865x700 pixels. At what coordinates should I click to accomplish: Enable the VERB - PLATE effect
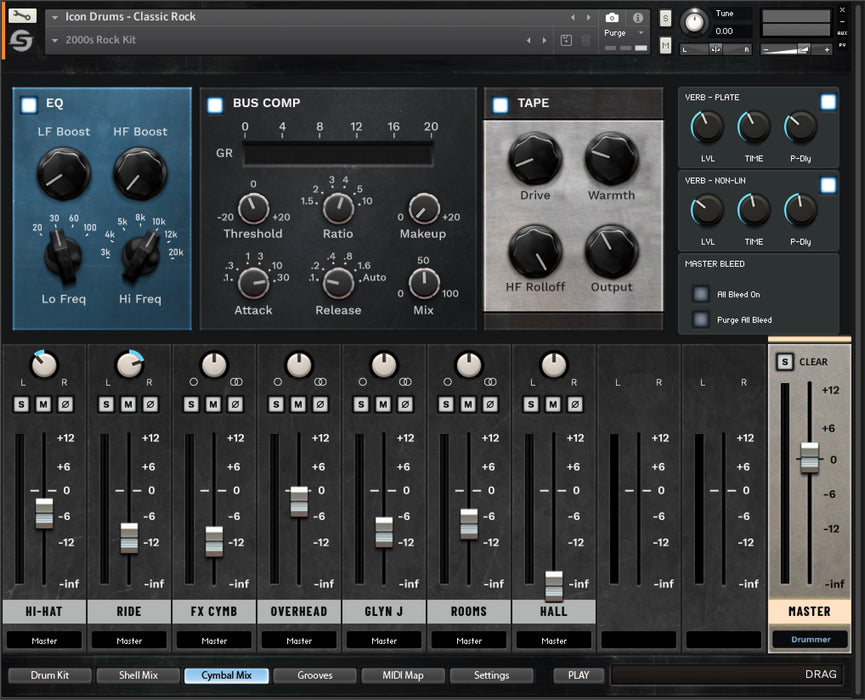[x=828, y=101]
